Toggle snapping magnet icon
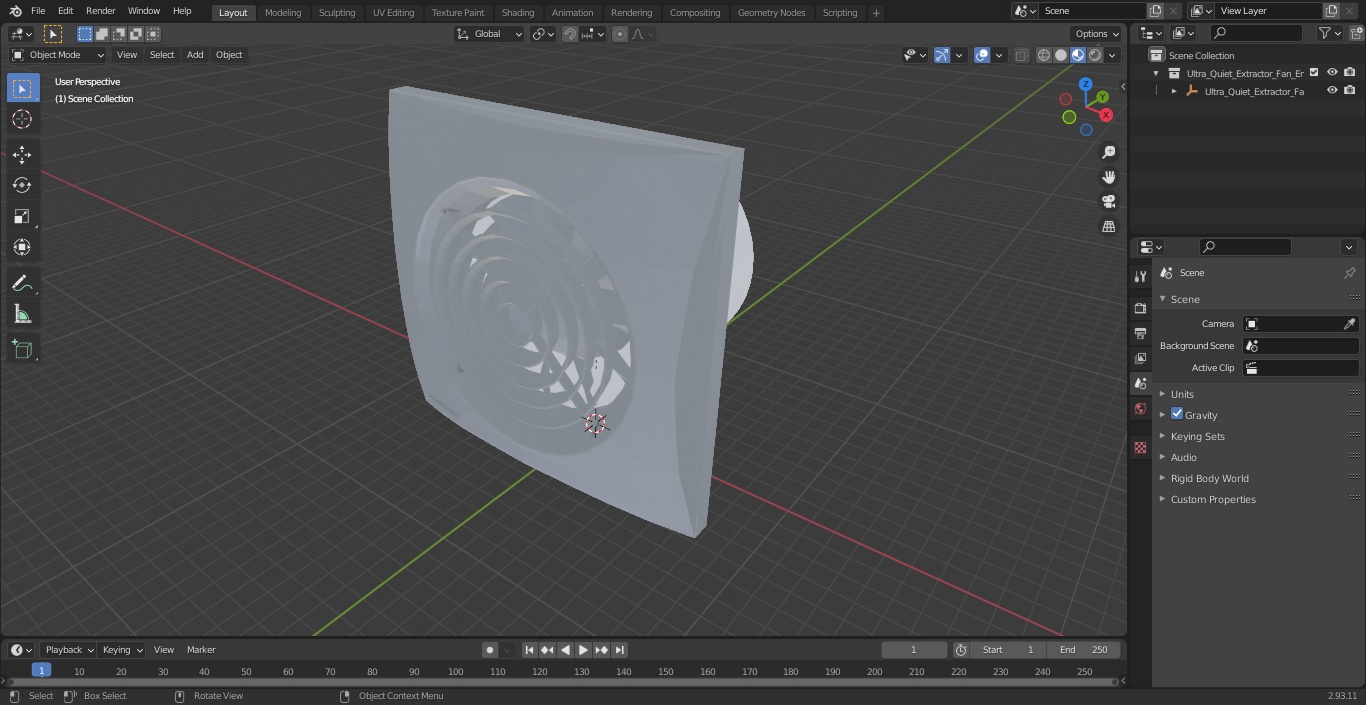Image resolution: width=1366 pixels, height=705 pixels. click(x=570, y=34)
